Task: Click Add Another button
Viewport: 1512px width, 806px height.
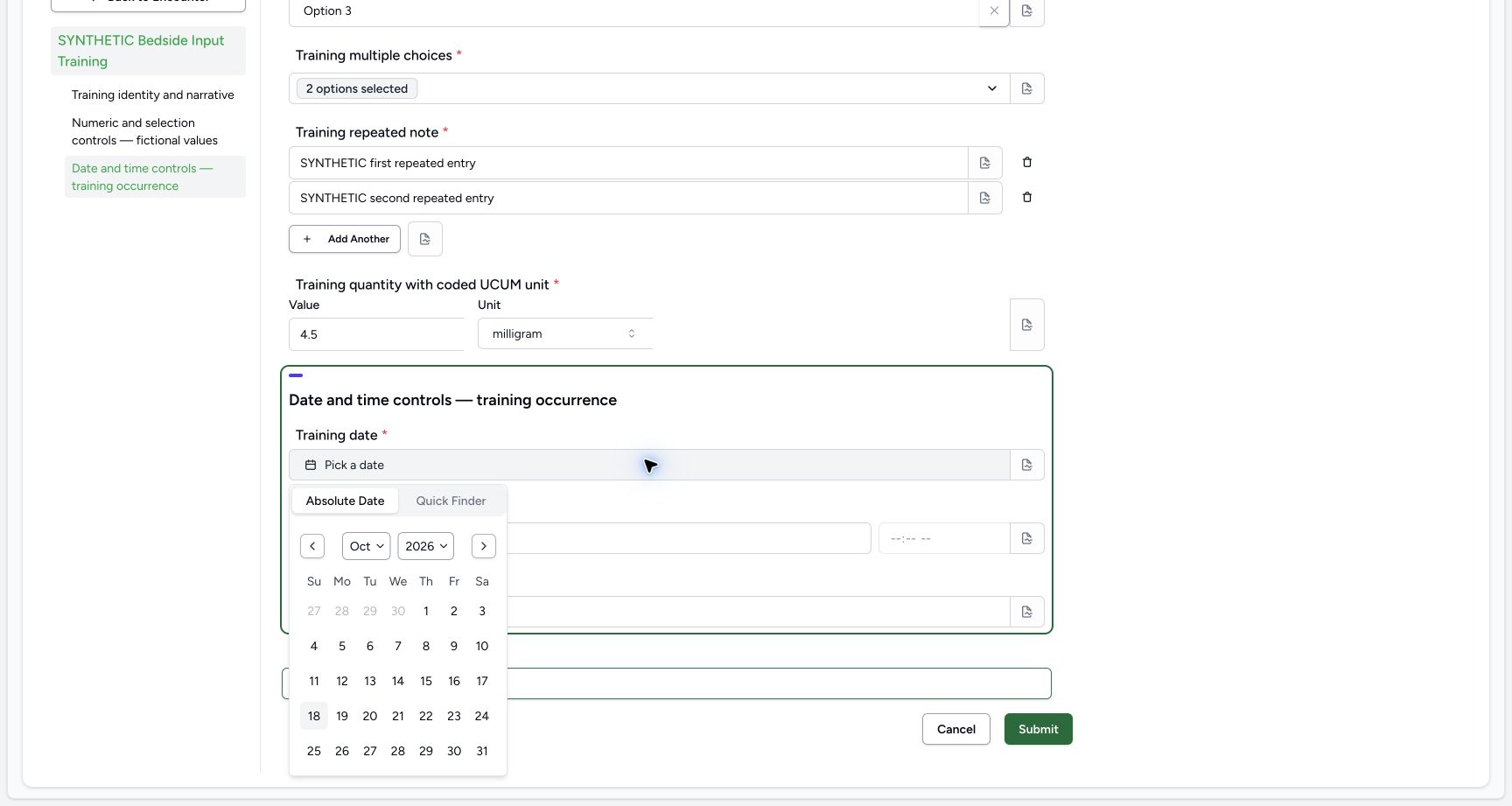Action: coord(345,239)
